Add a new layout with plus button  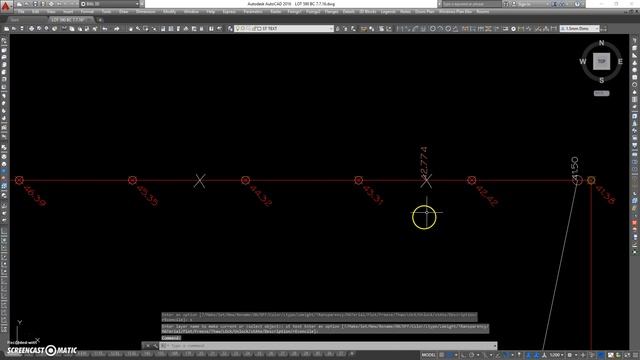(x=352, y=354)
